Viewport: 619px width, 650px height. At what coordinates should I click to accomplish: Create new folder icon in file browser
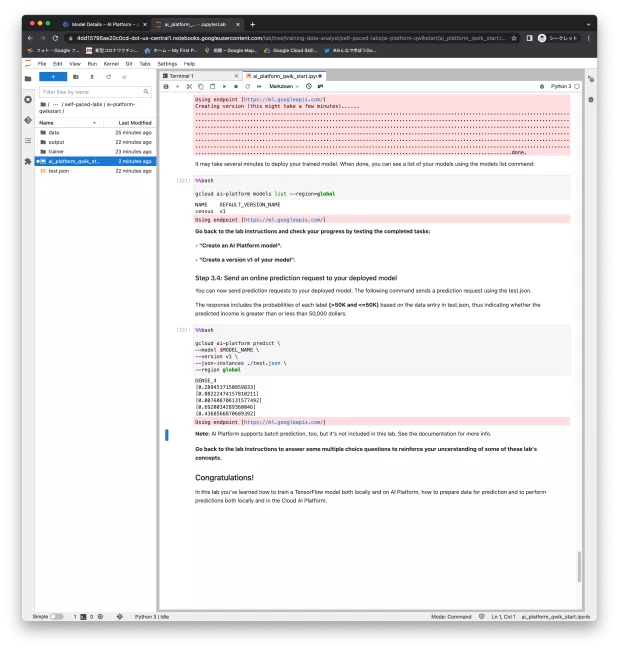tap(75, 77)
